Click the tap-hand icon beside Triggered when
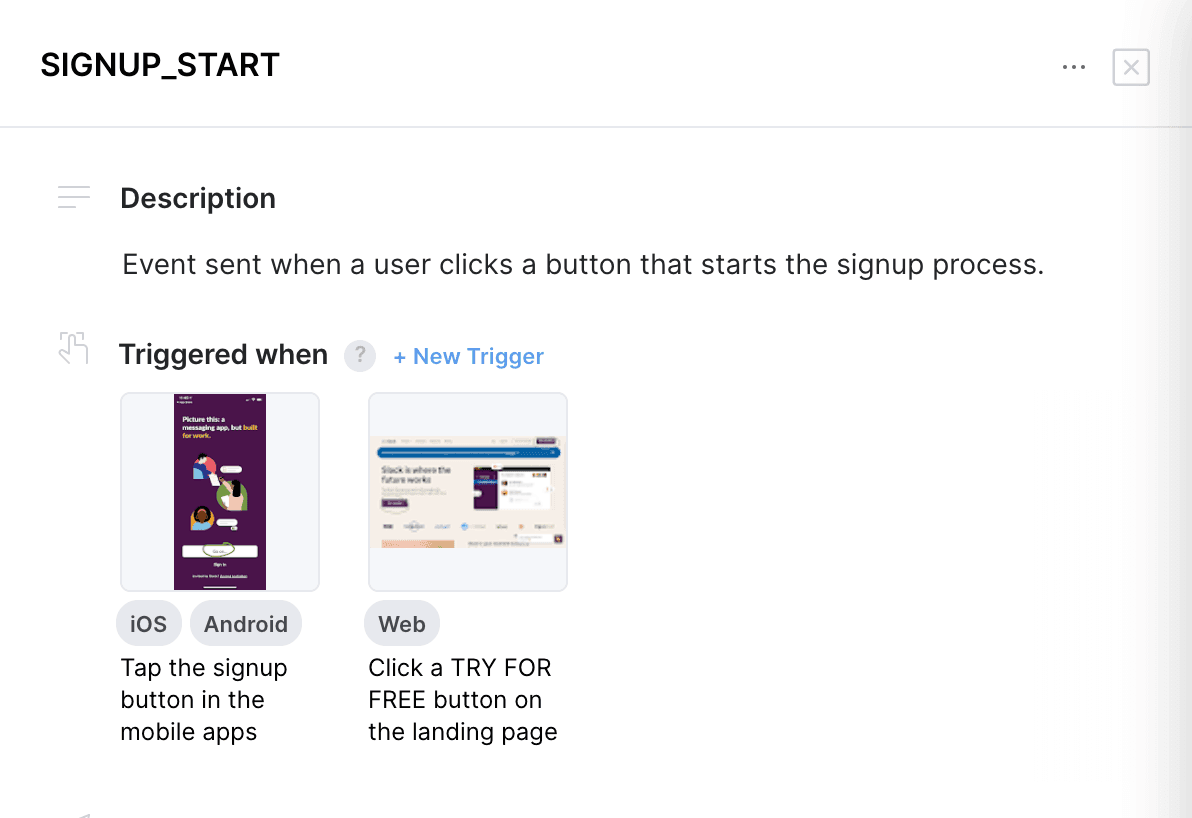This screenshot has height=818, width=1192. [73, 348]
